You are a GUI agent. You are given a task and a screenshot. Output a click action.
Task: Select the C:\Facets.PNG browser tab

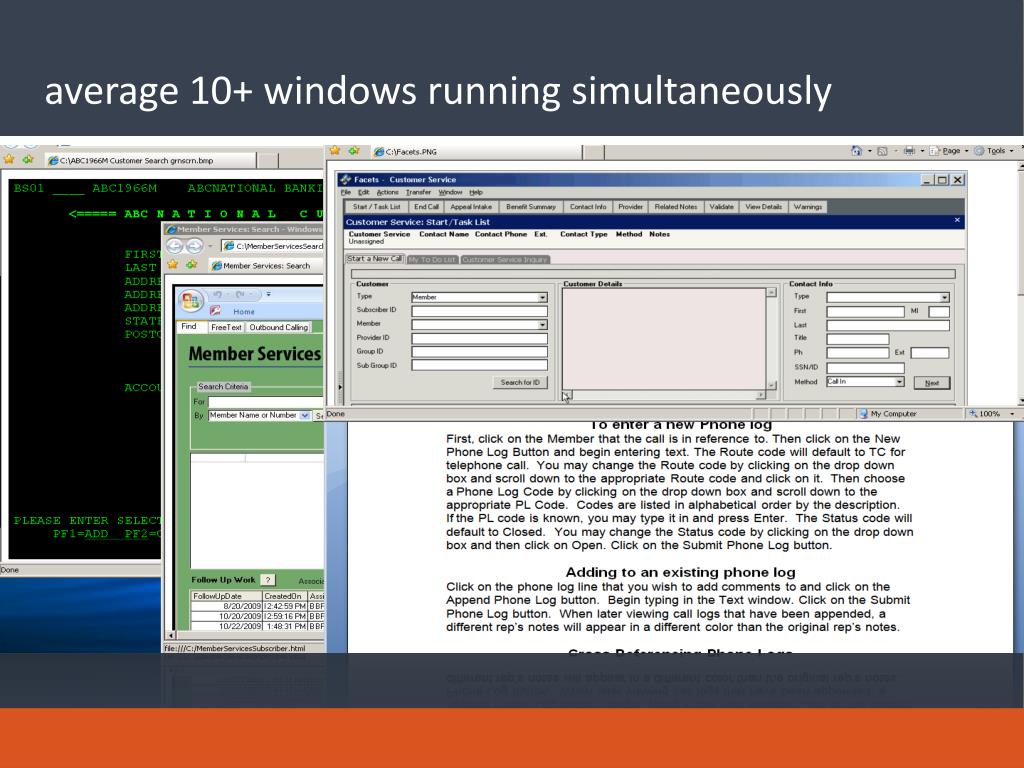point(476,152)
